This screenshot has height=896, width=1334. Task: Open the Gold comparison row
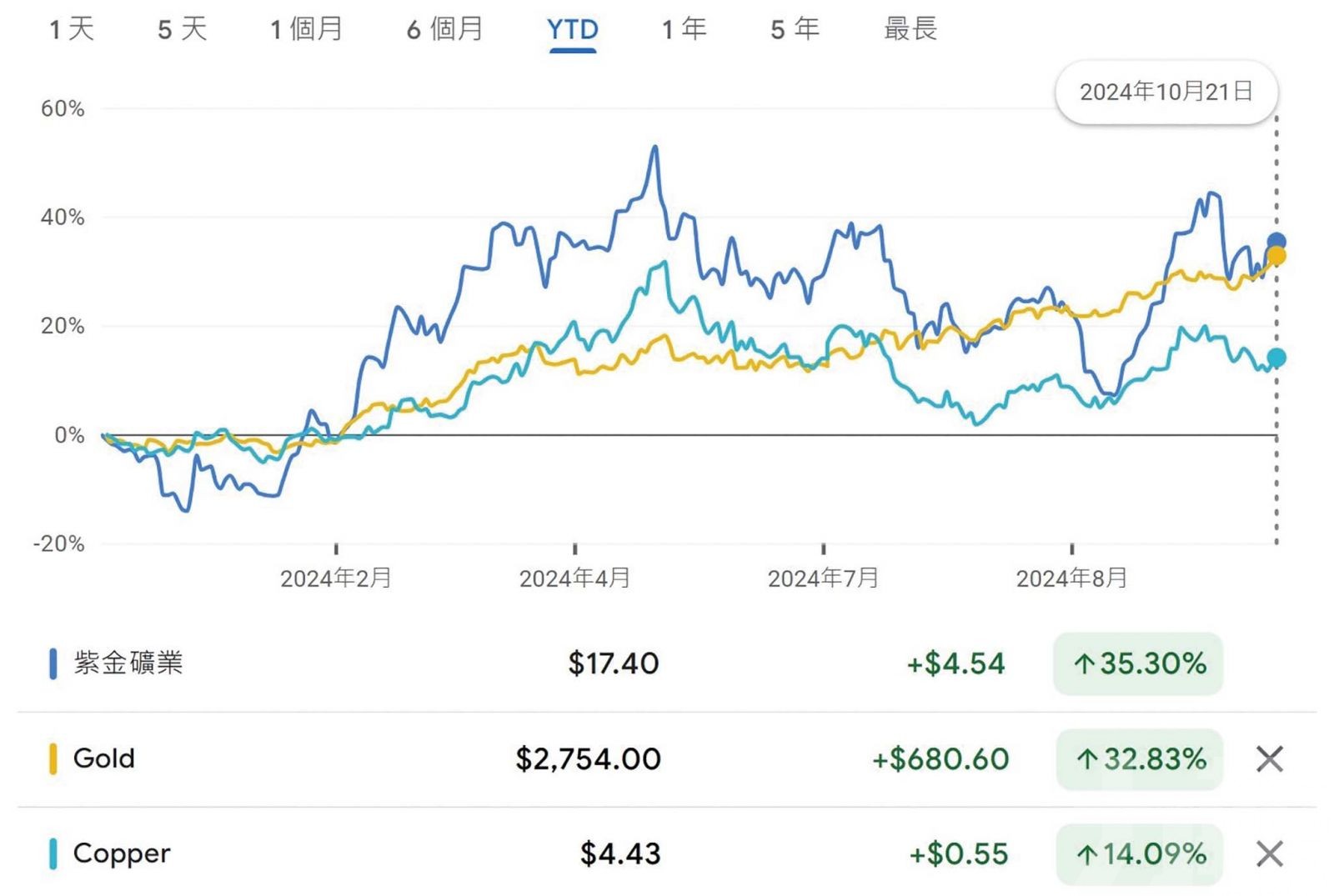pos(667,758)
